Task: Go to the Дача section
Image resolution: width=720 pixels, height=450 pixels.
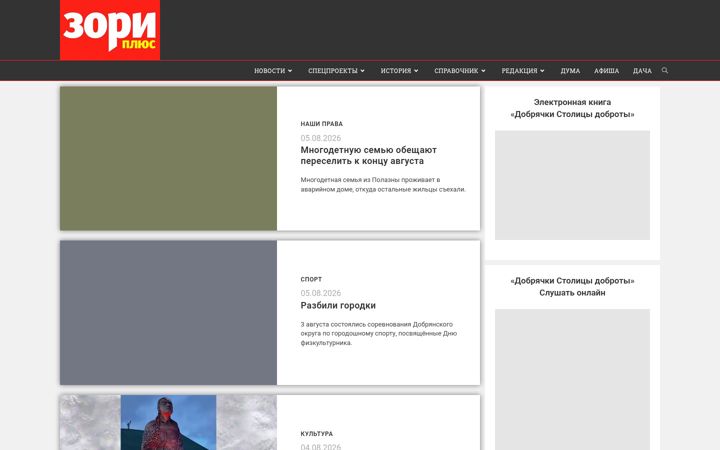Action: pyautogui.click(x=642, y=71)
